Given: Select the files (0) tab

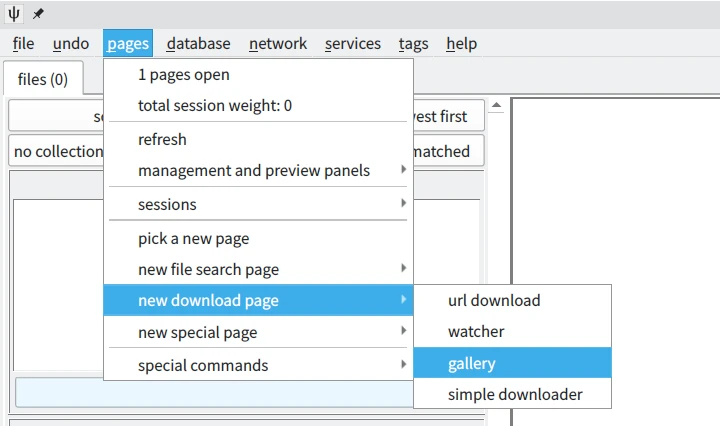Looking at the screenshot, I should pos(43,79).
